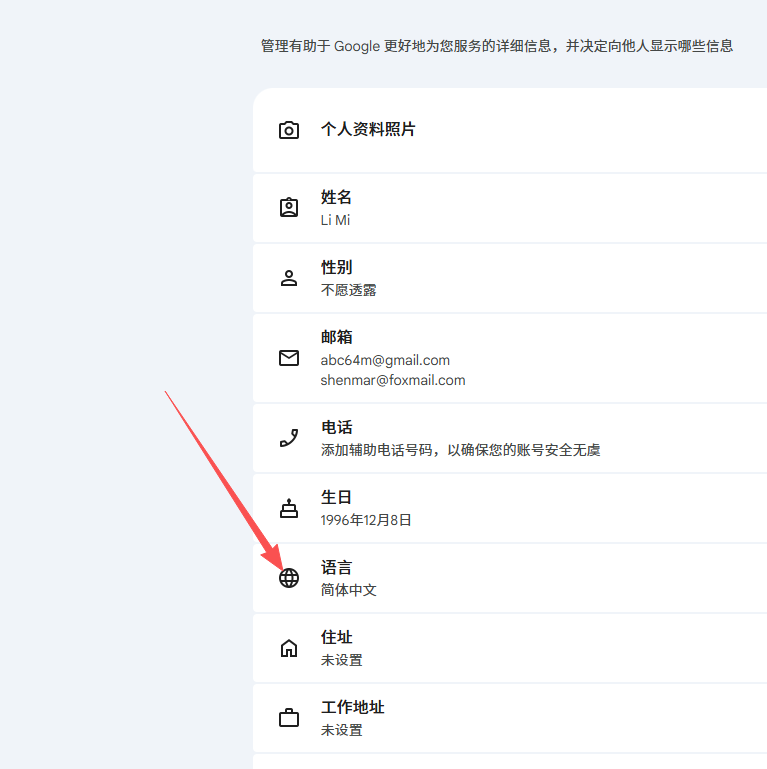This screenshot has width=767, height=769.
Task: Open the birthday date 1996年12月8日
Action: click(366, 520)
